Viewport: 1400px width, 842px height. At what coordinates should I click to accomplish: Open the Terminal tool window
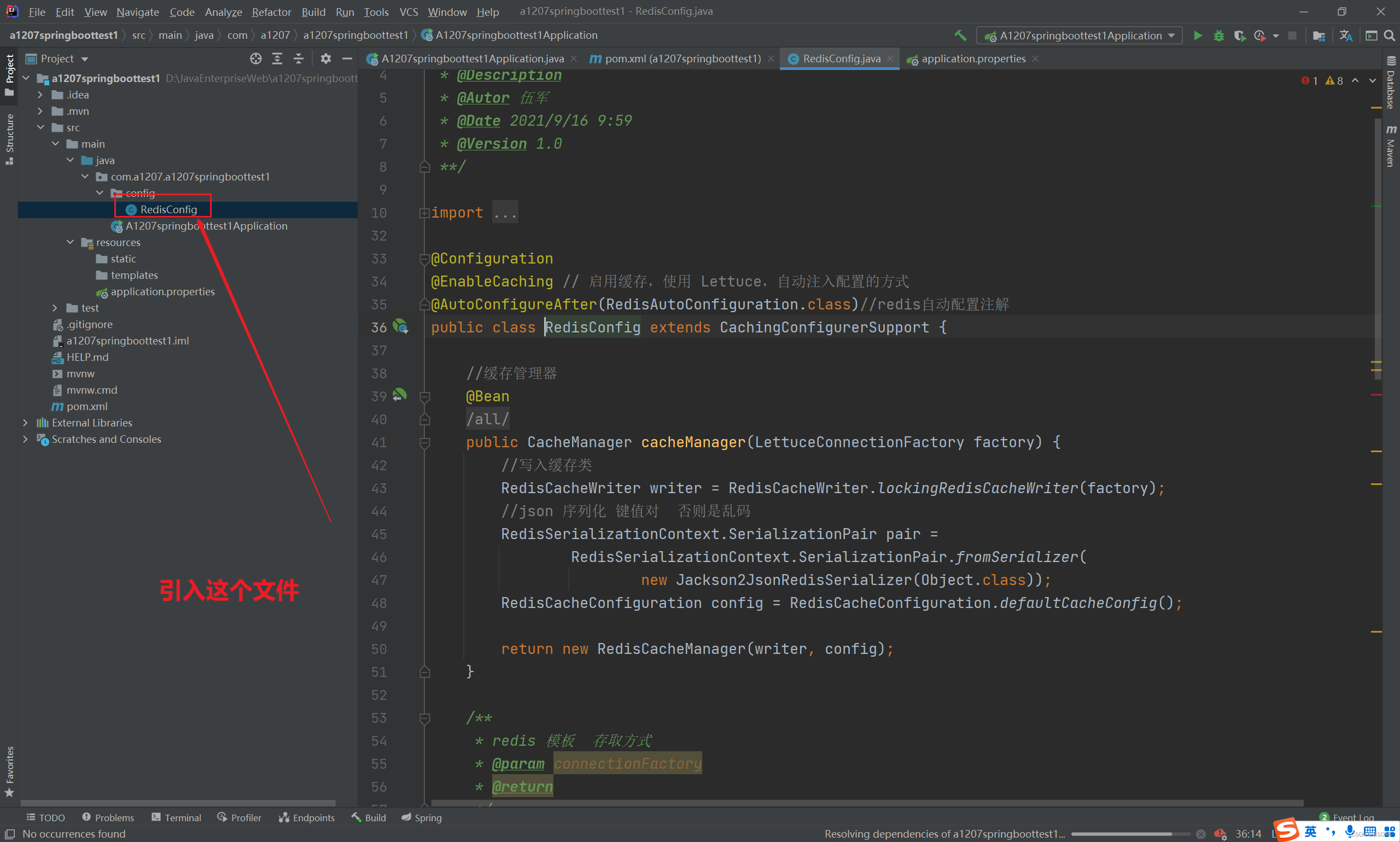click(x=176, y=817)
